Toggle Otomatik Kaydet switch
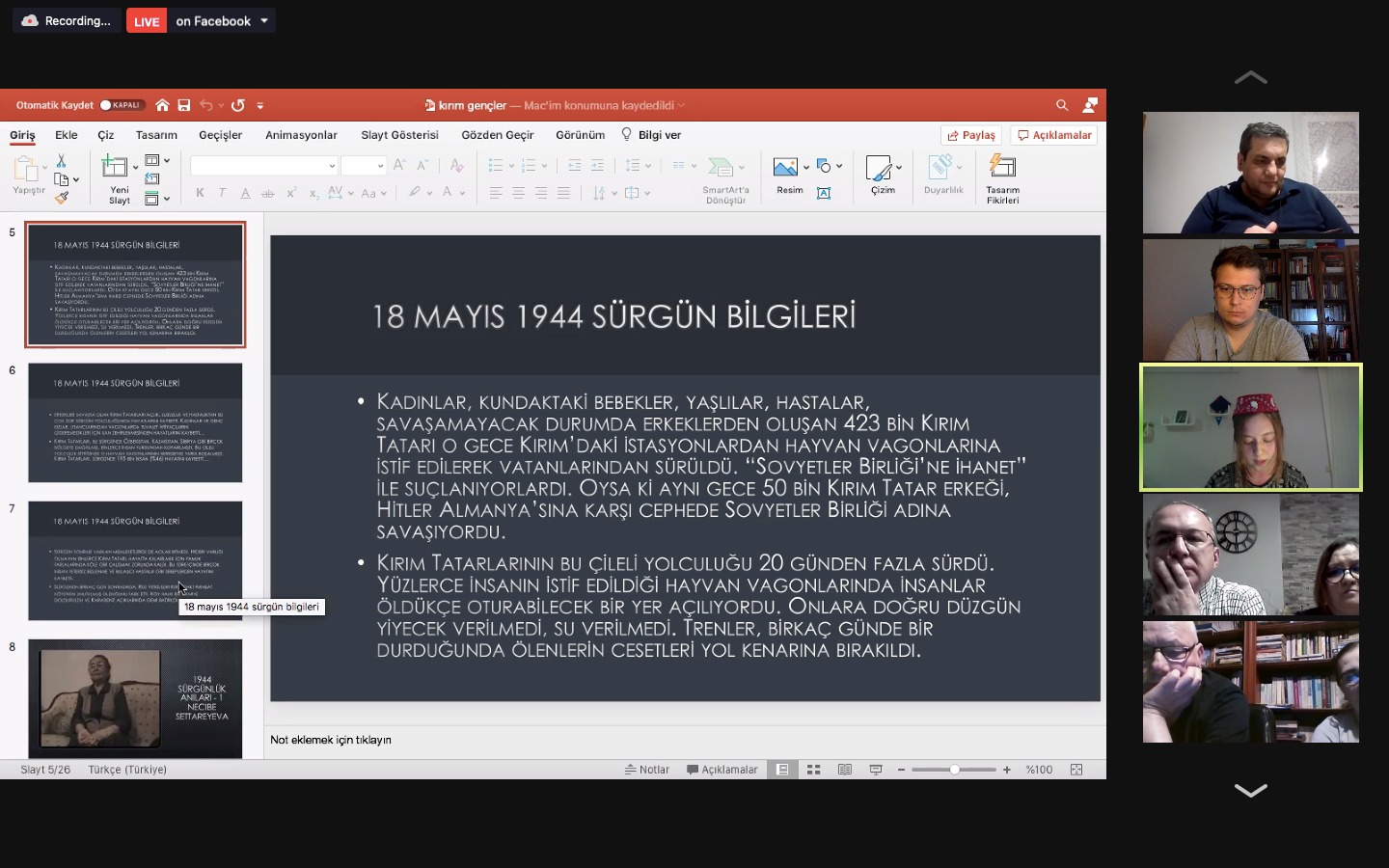 (122, 105)
